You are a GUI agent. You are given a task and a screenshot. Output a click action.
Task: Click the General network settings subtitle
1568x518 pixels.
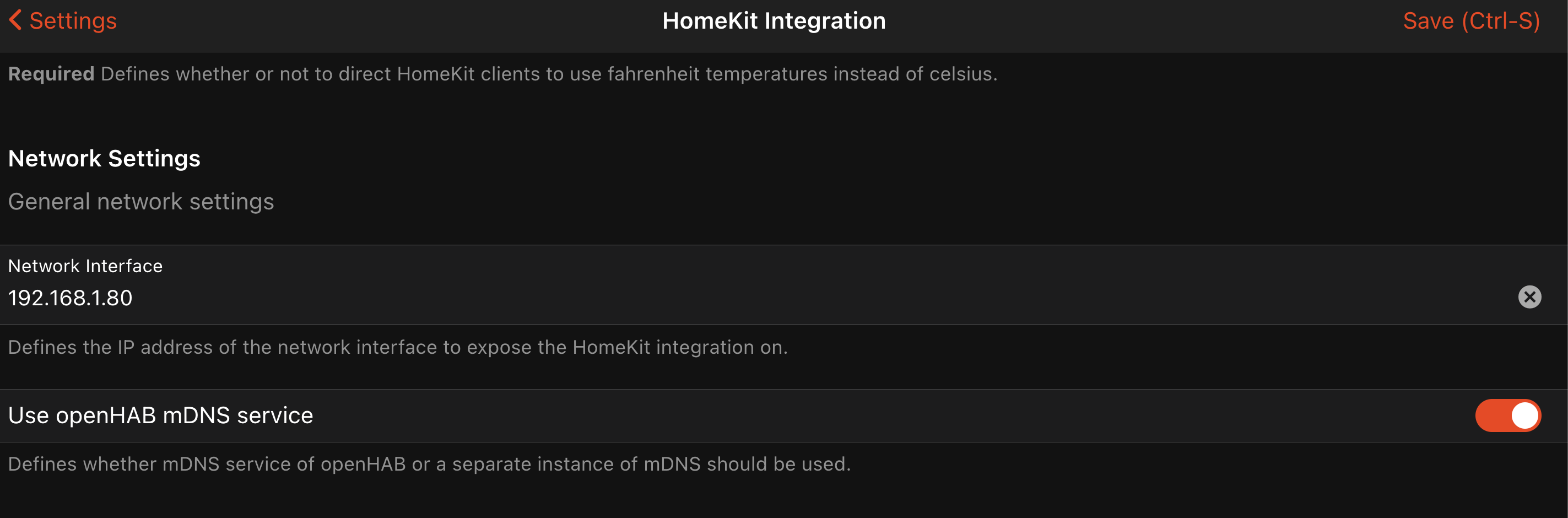(140, 202)
